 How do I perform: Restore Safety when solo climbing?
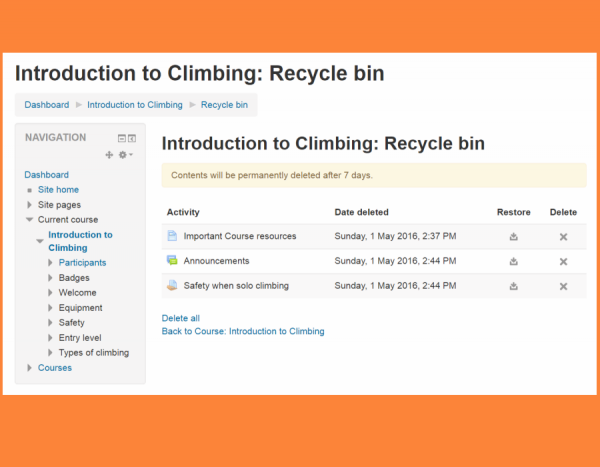click(x=513, y=286)
